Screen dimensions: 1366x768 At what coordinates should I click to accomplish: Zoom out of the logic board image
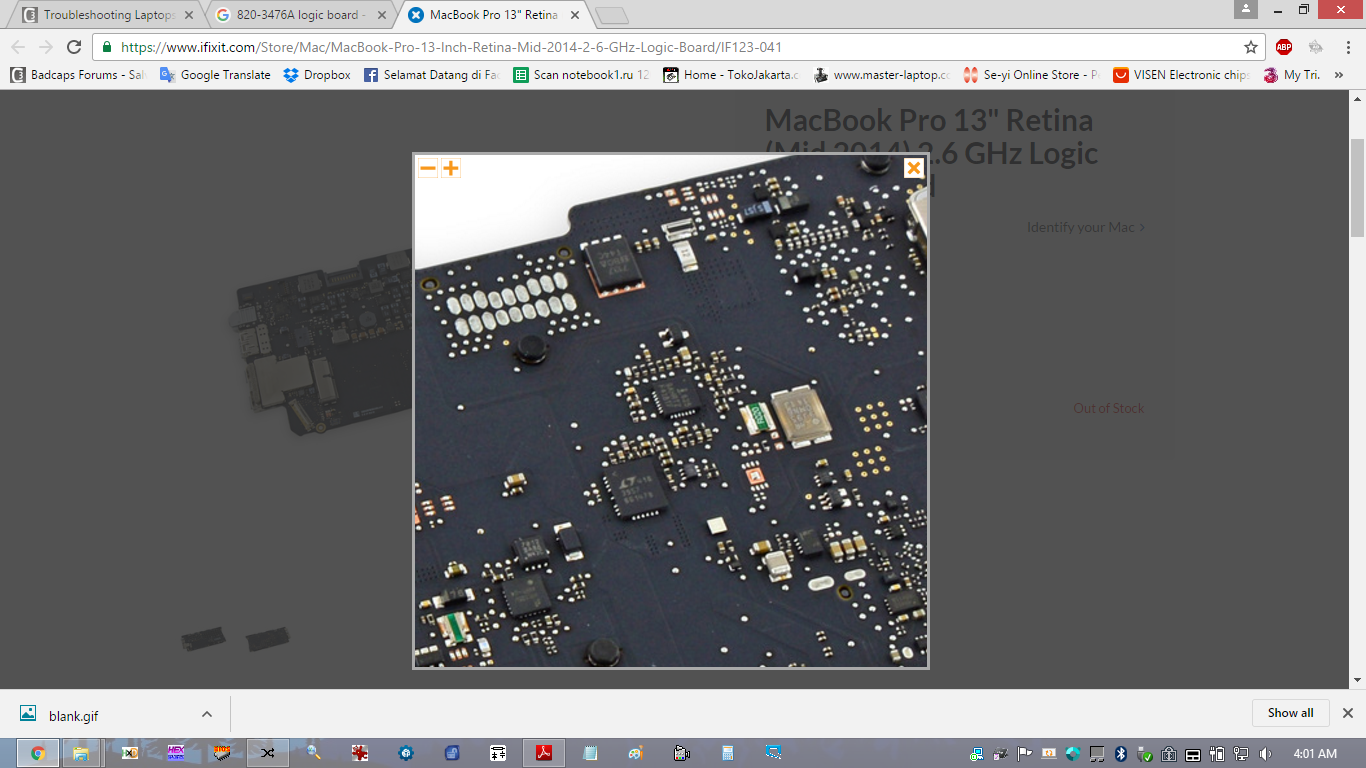428,168
